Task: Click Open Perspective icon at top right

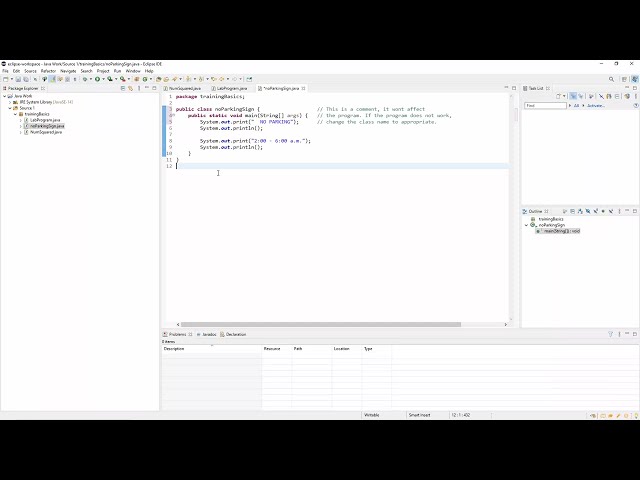Action: [624, 79]
